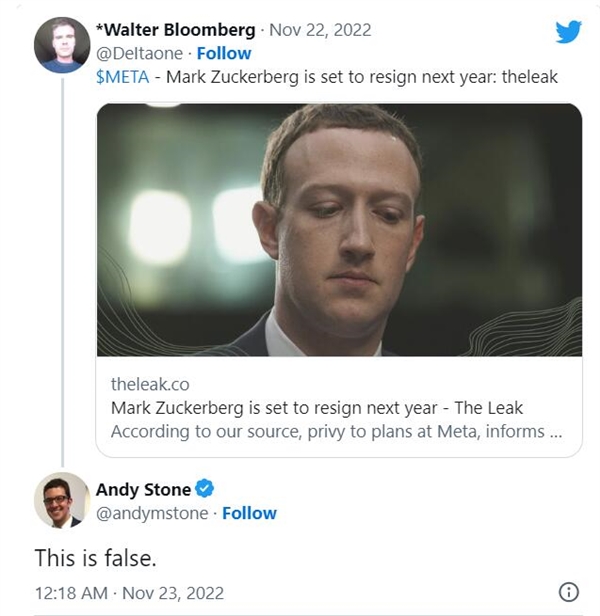Open the $META cashtag link
Screen dimensions: 600x616
click(123, 77)
